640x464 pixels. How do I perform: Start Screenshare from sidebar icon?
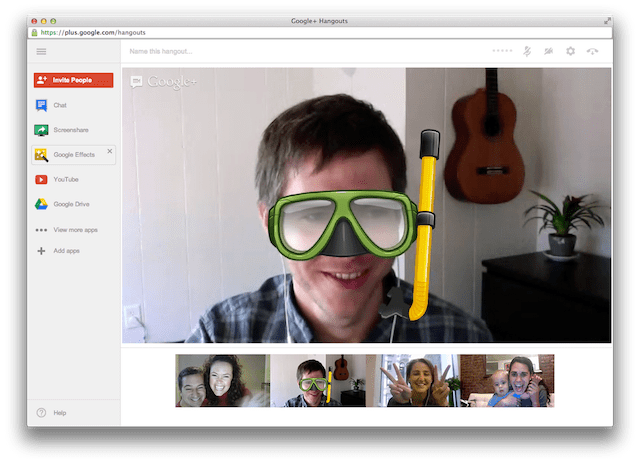41,130
